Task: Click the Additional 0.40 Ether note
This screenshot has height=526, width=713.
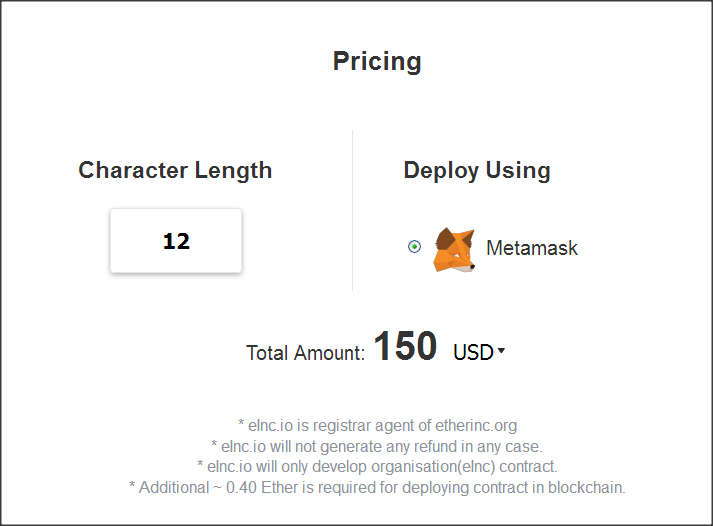Action: point(377,487)
